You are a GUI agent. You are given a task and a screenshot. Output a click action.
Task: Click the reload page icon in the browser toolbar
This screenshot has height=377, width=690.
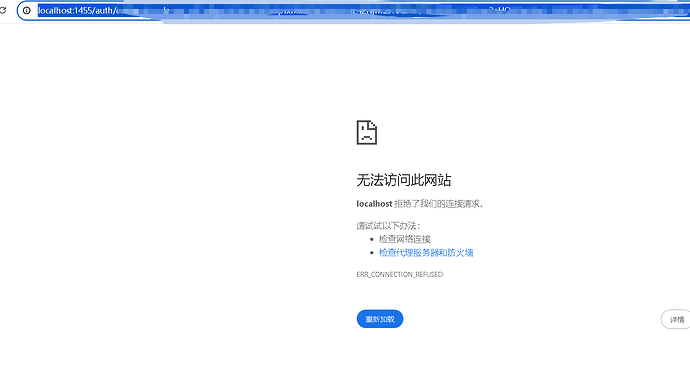pos(2,10)
